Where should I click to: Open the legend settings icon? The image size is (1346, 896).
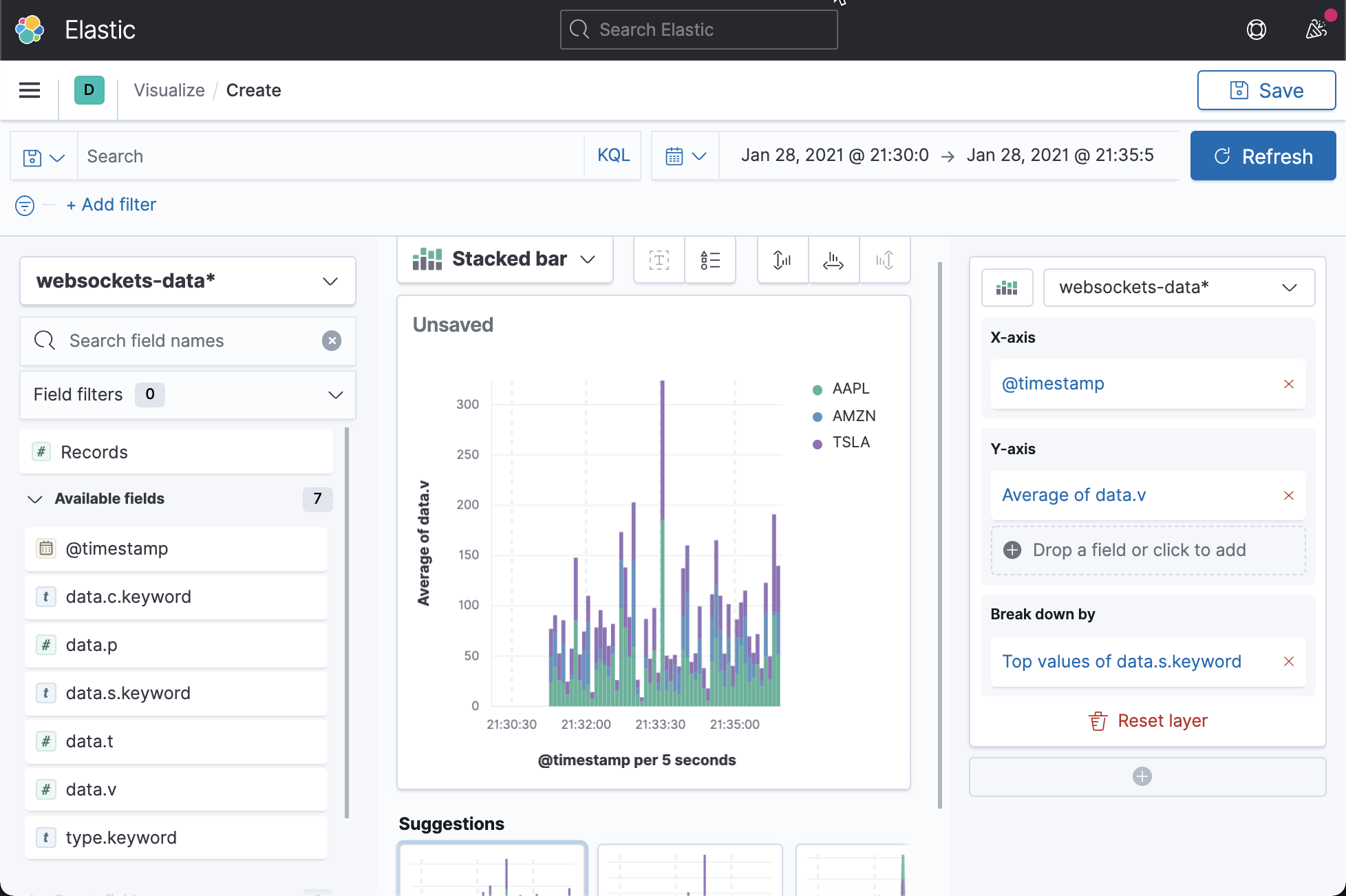click(x=711, y=259)
